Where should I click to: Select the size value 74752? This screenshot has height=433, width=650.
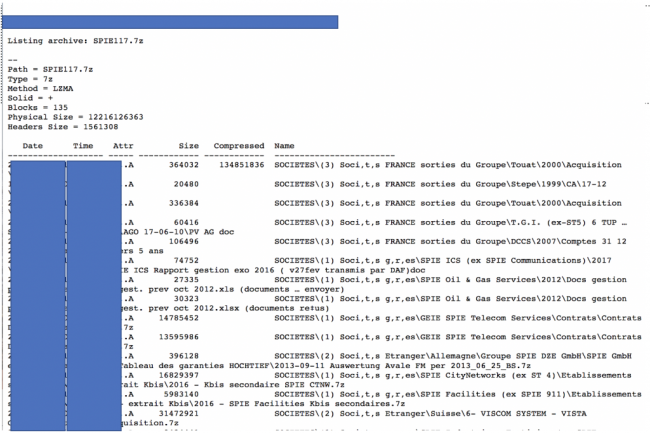pos(186,260)
